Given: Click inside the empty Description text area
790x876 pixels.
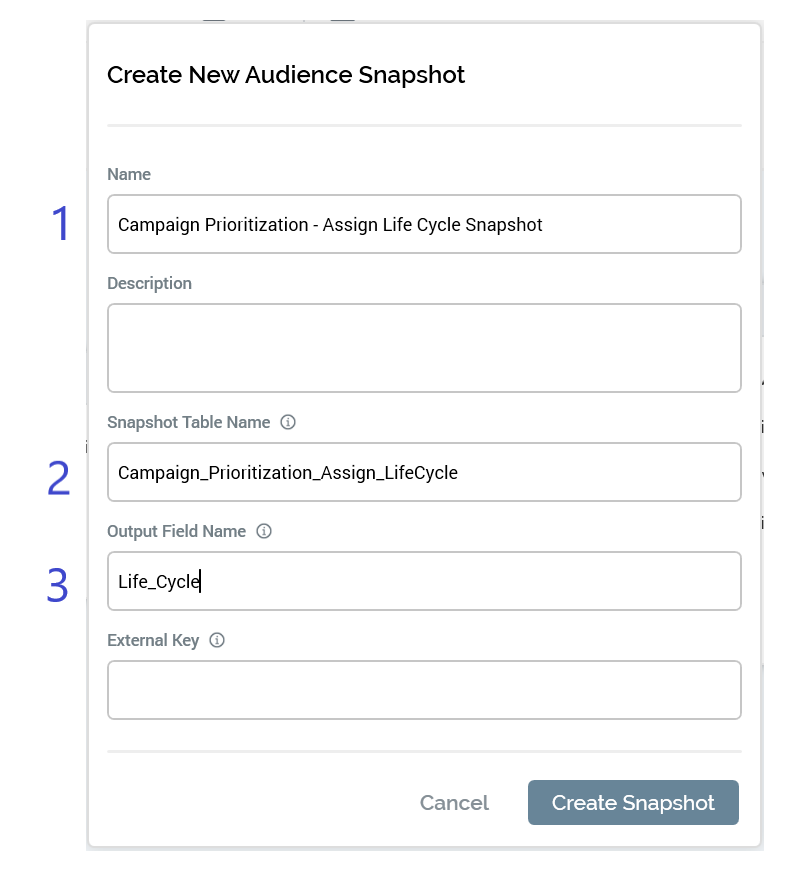Looking at the screenshot, I should point(424,348).
